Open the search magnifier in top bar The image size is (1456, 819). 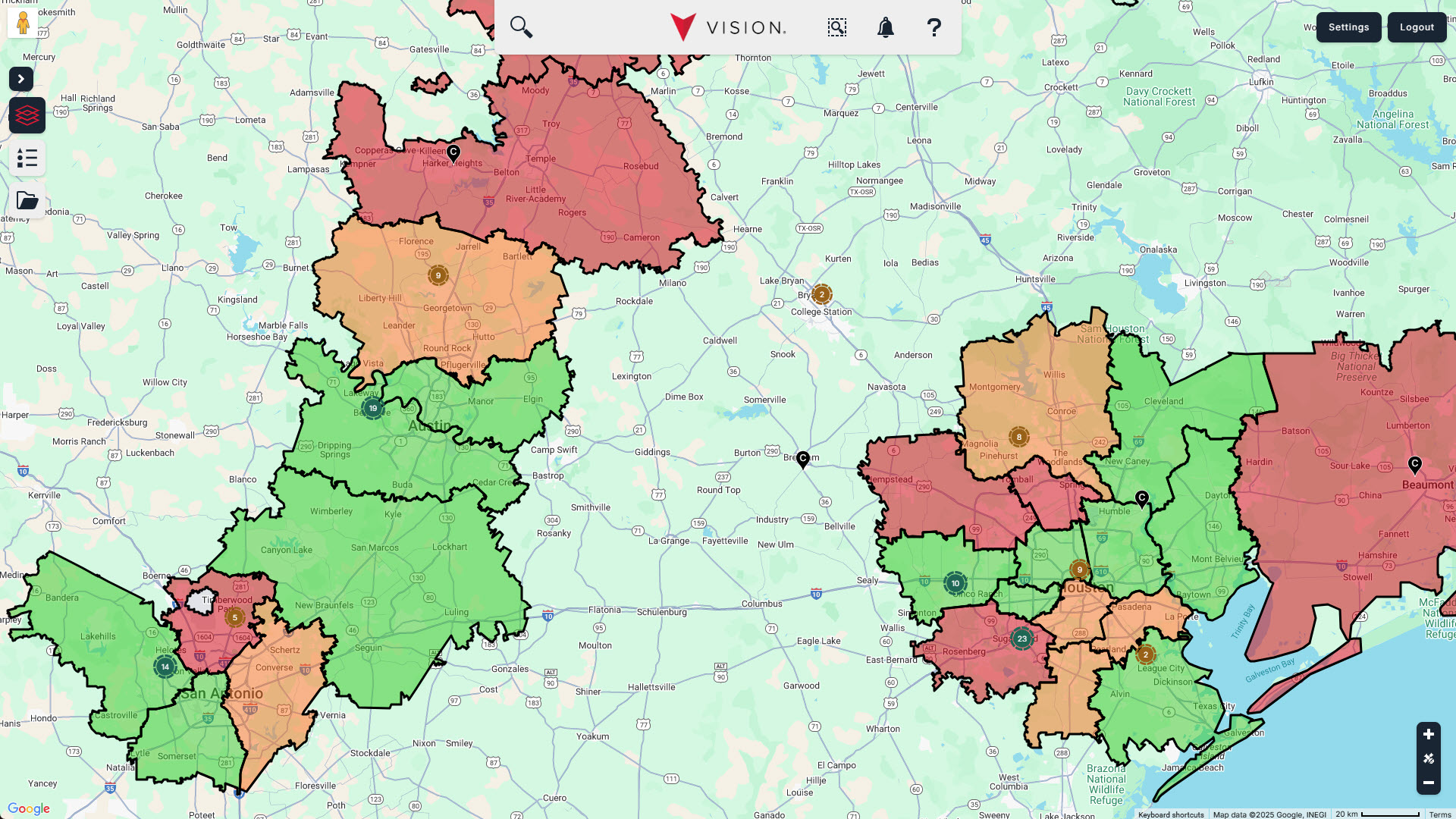pos(521,27)
